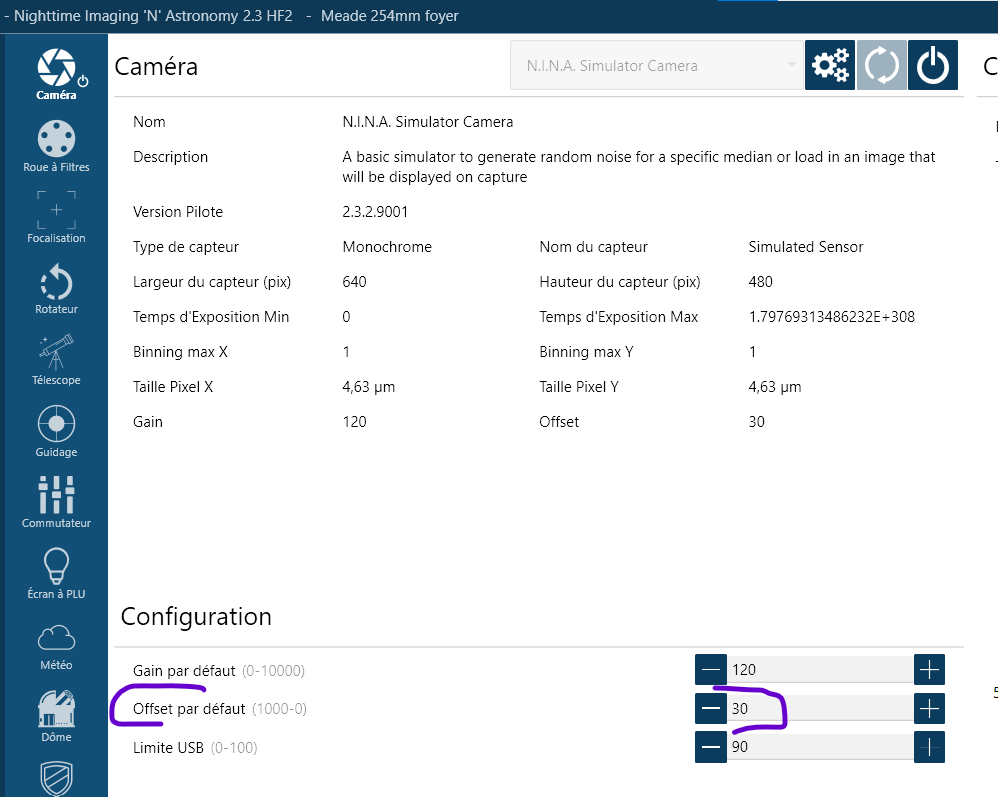Image resolution: width=998 pixels, height=797 pixels.
Task: Decrease the Offset par défaut value
Action: click(712, 709)
